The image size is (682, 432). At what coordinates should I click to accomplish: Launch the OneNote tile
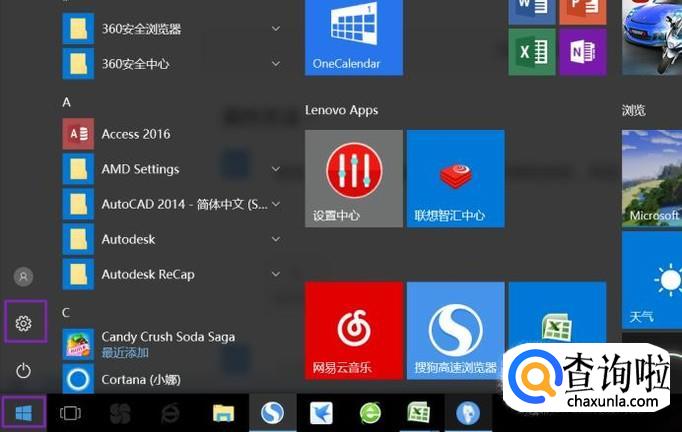pyautogui.click(x=583, y=52)
